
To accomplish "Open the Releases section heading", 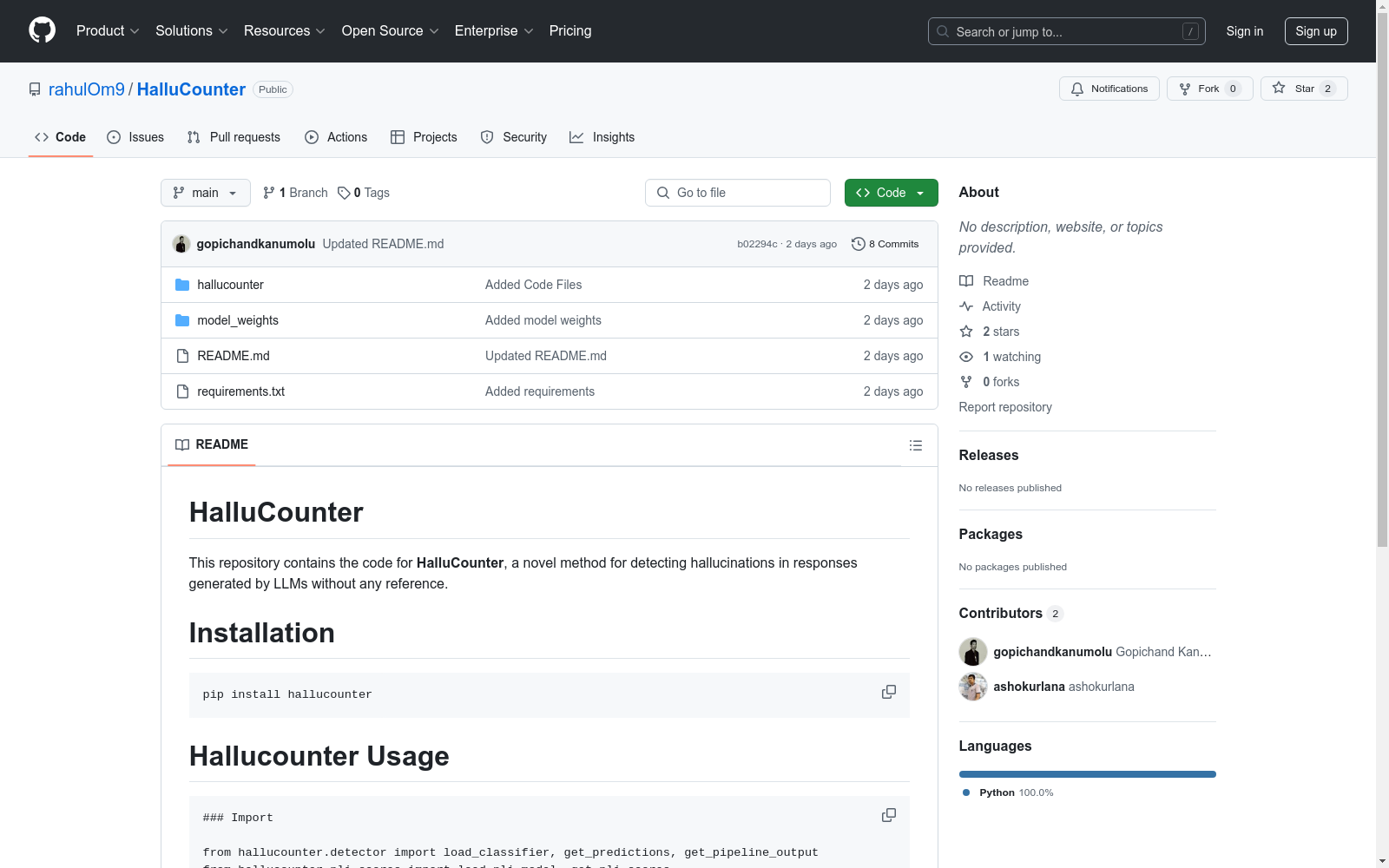I will (989, 455).
